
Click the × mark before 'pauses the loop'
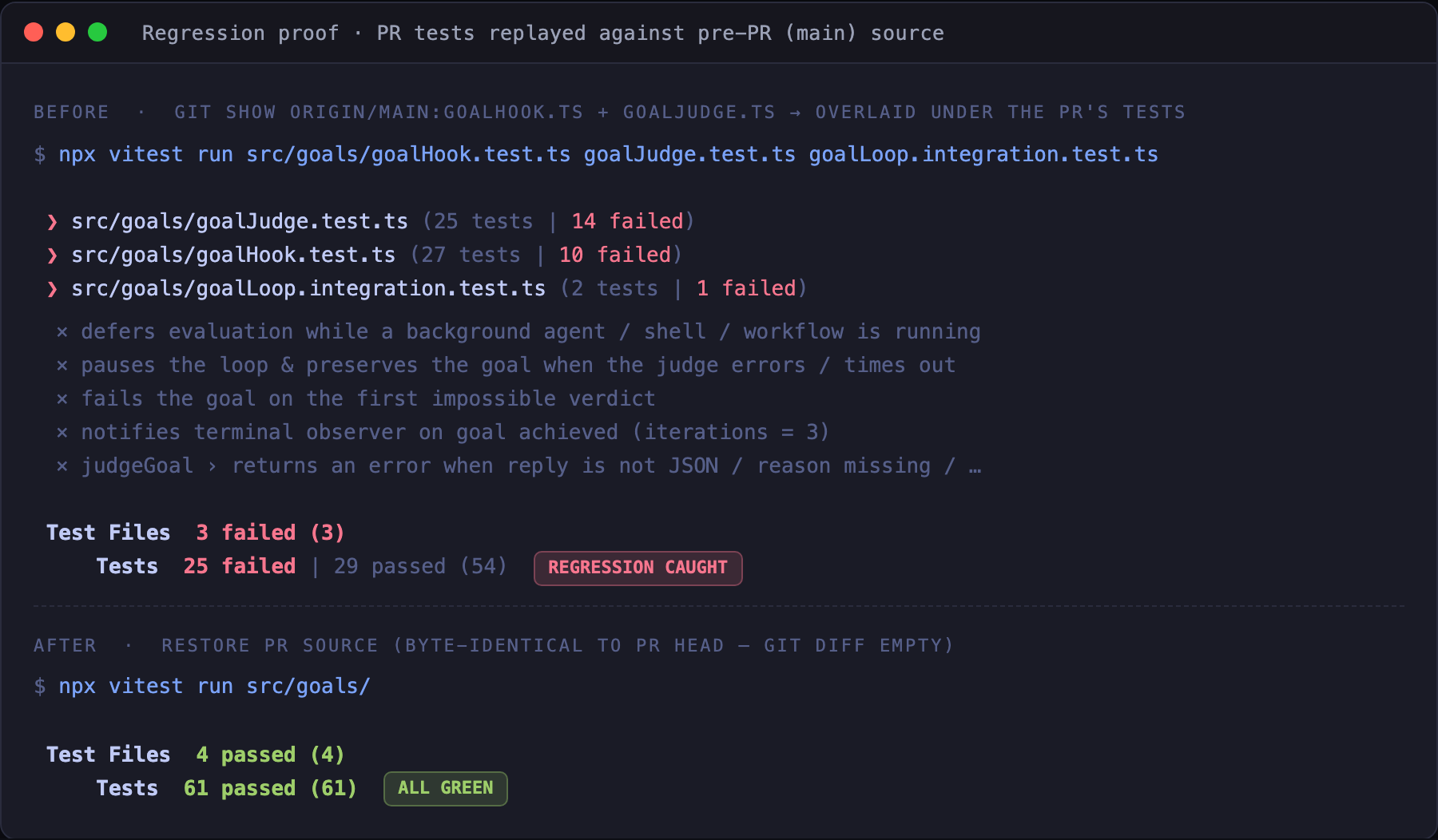click(62, 366)
